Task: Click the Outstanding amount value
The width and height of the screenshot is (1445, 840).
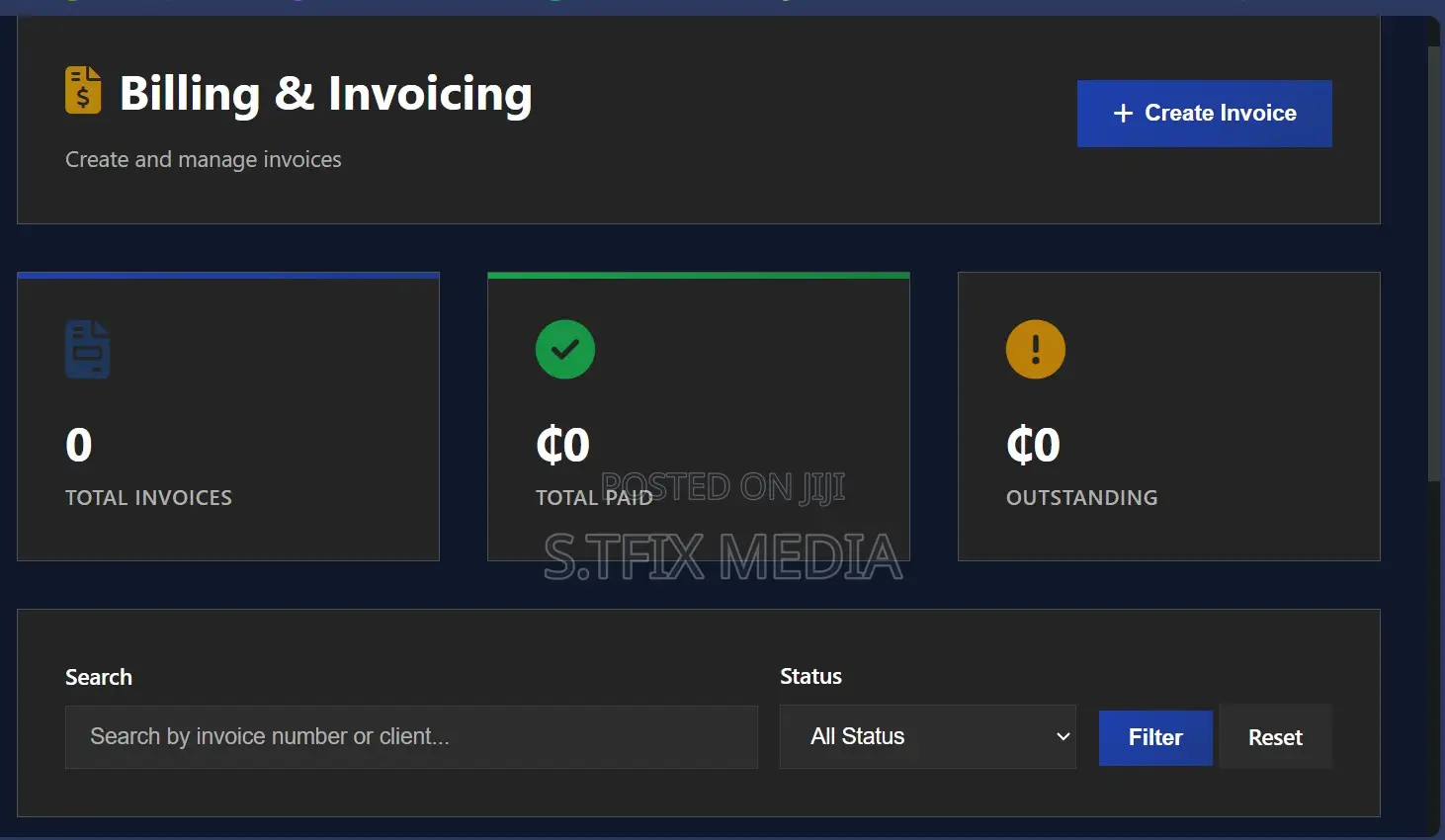Action: point(1033,445)
